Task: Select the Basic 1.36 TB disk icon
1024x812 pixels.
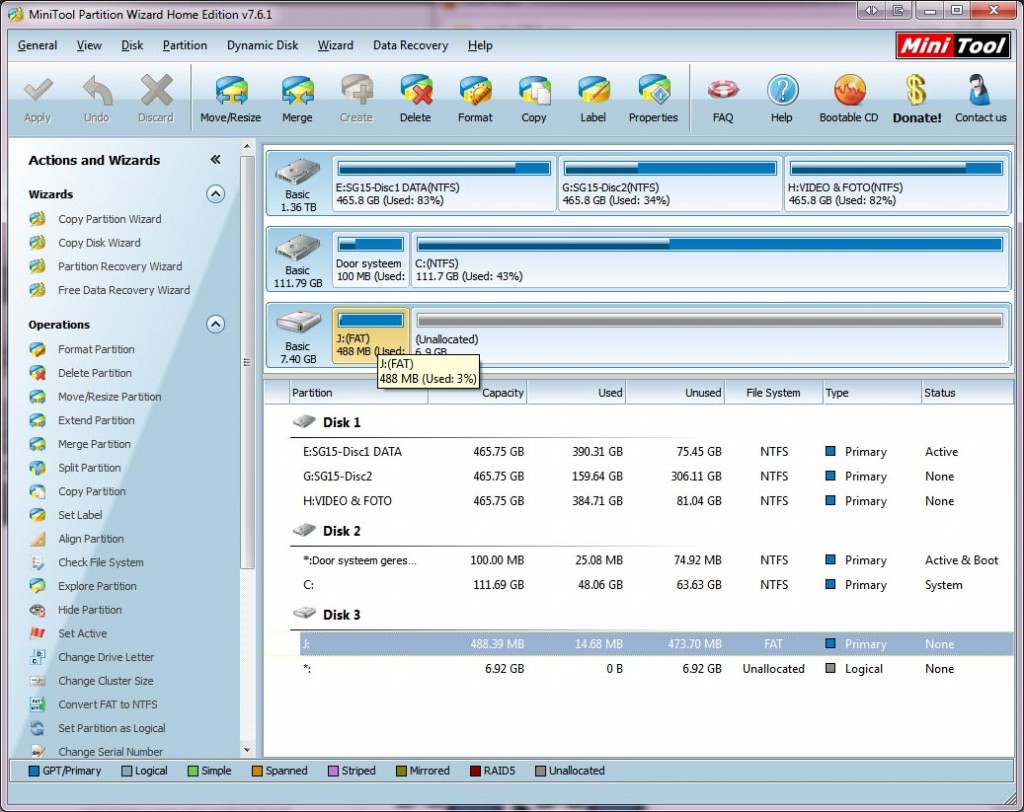Action: (298, 172)
